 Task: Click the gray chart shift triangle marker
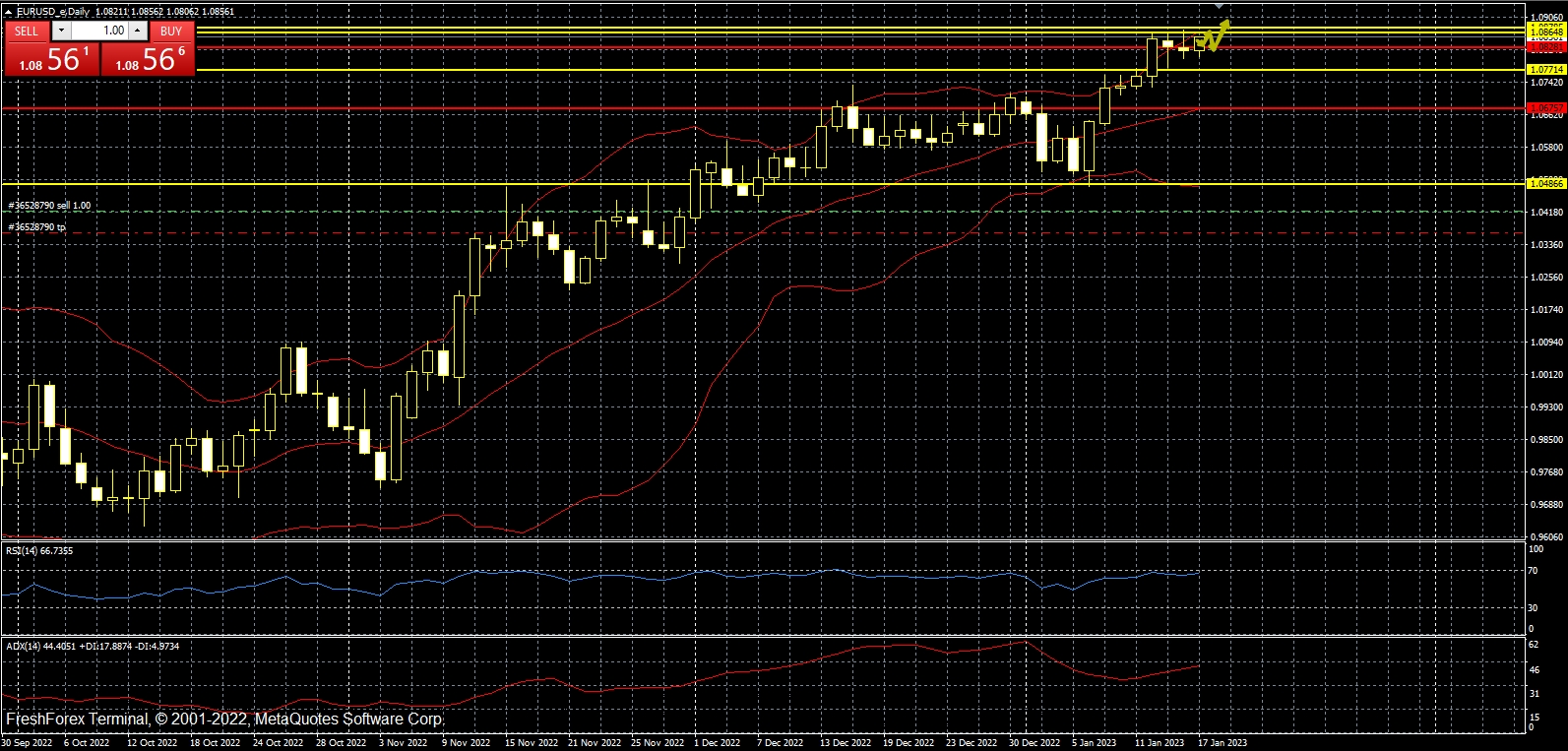pyautogui.click(x=1221, y=6)
